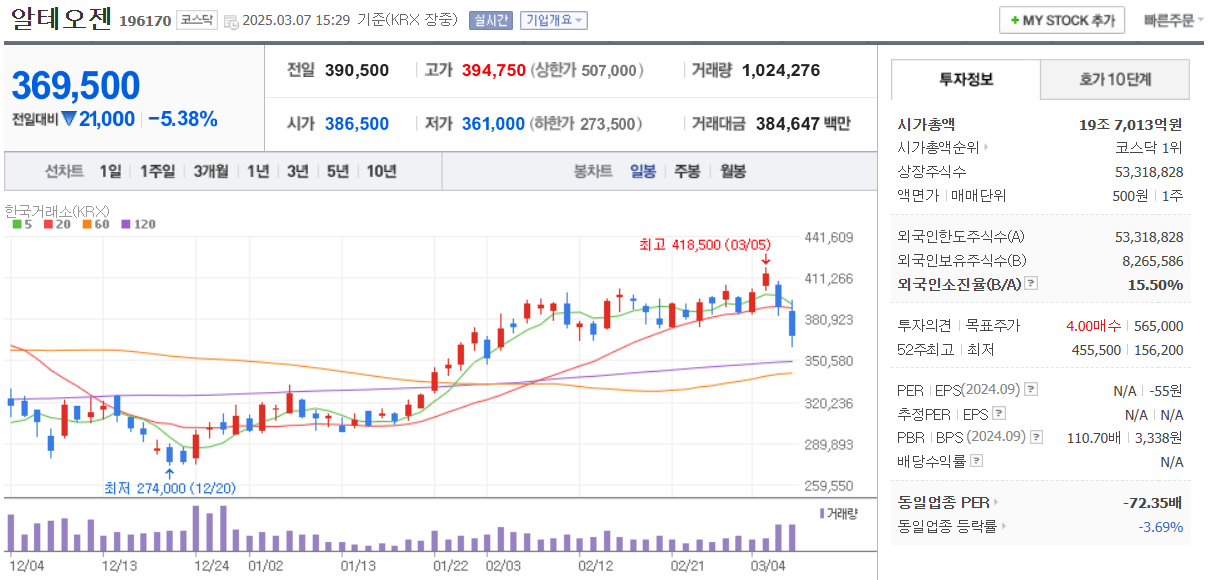
Task: Click the 외국인소진율(B/A) help icon
Action: [x=1030, y=283]
